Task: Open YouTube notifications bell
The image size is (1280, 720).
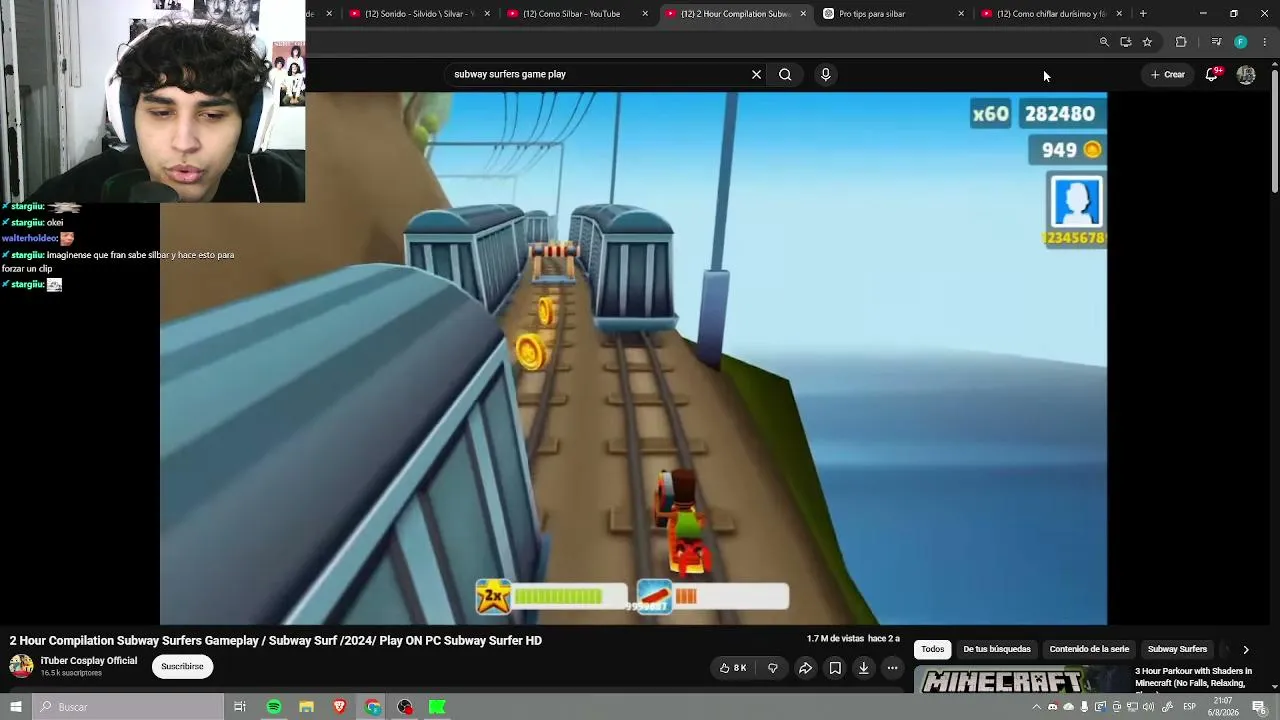Action: click(1211, 74)
